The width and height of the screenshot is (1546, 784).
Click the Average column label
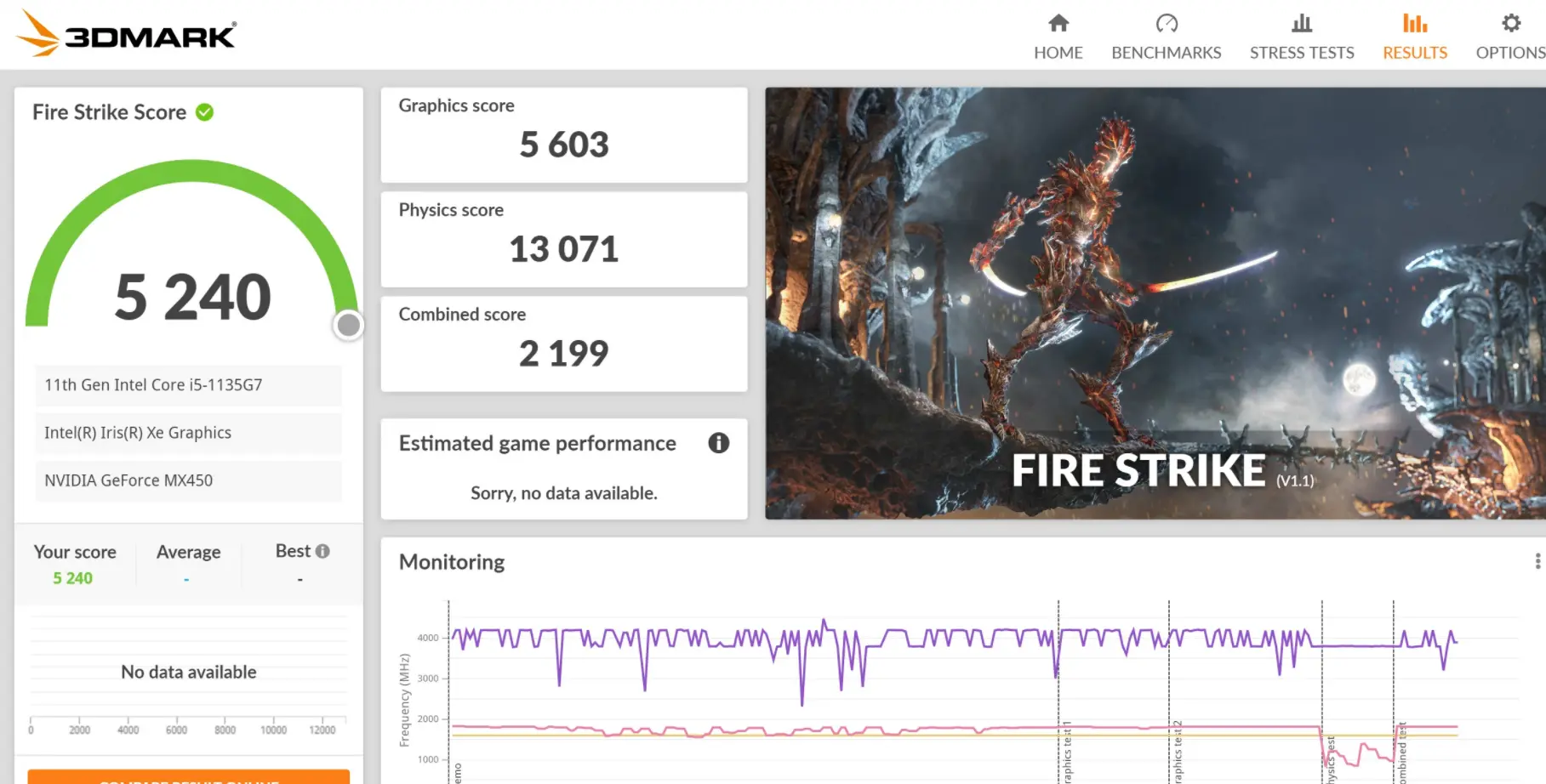189,552
